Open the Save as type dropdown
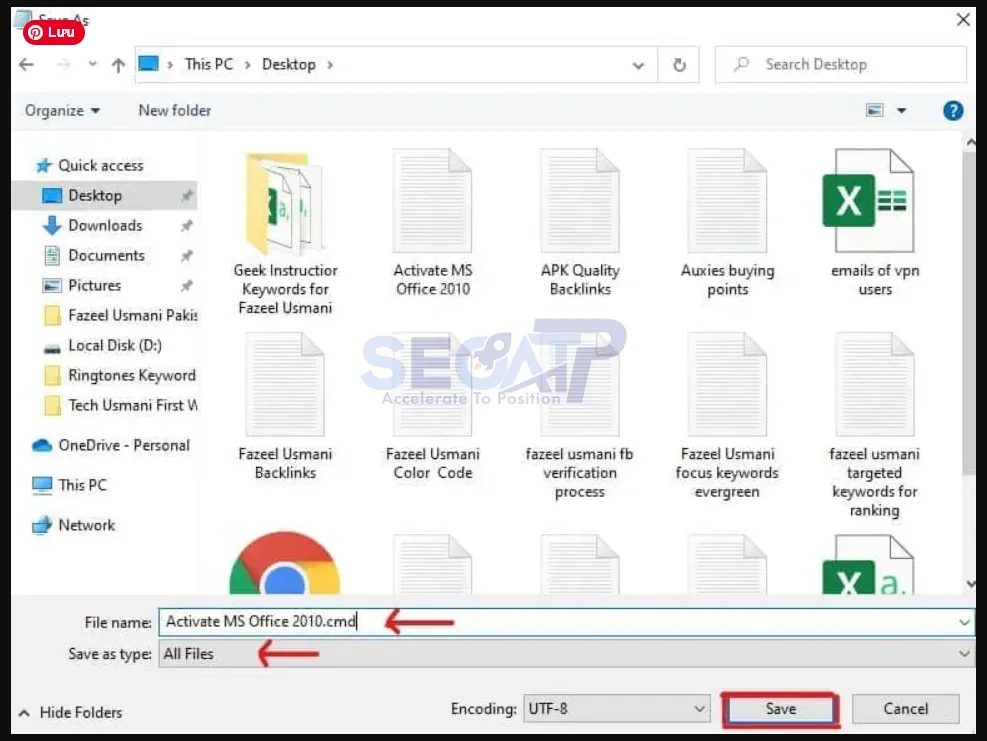The width and height of the screenshot is (987, 741). pos(962,654)
